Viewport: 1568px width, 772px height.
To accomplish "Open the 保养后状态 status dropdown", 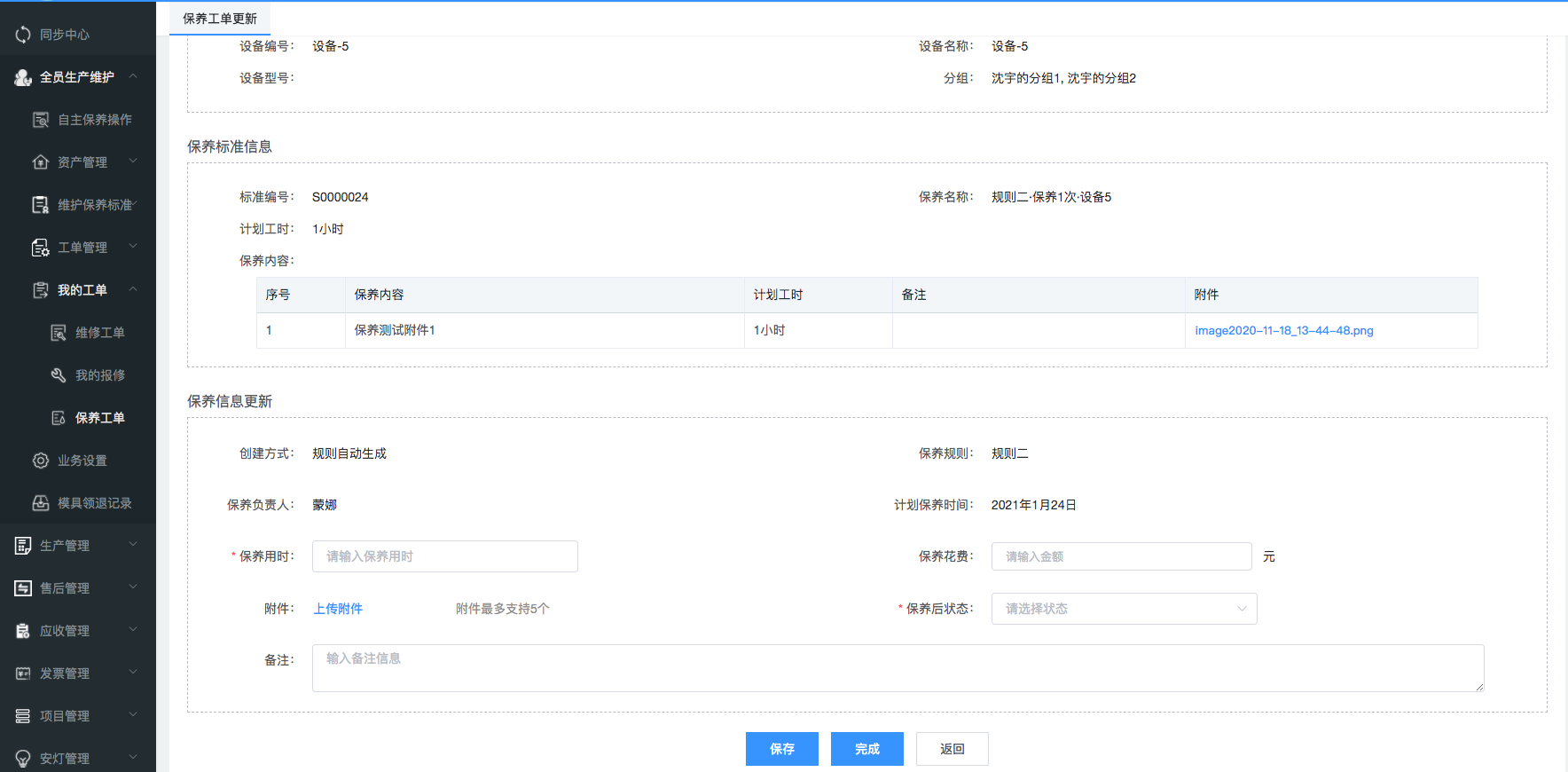I will click(x=1123, y=609).
